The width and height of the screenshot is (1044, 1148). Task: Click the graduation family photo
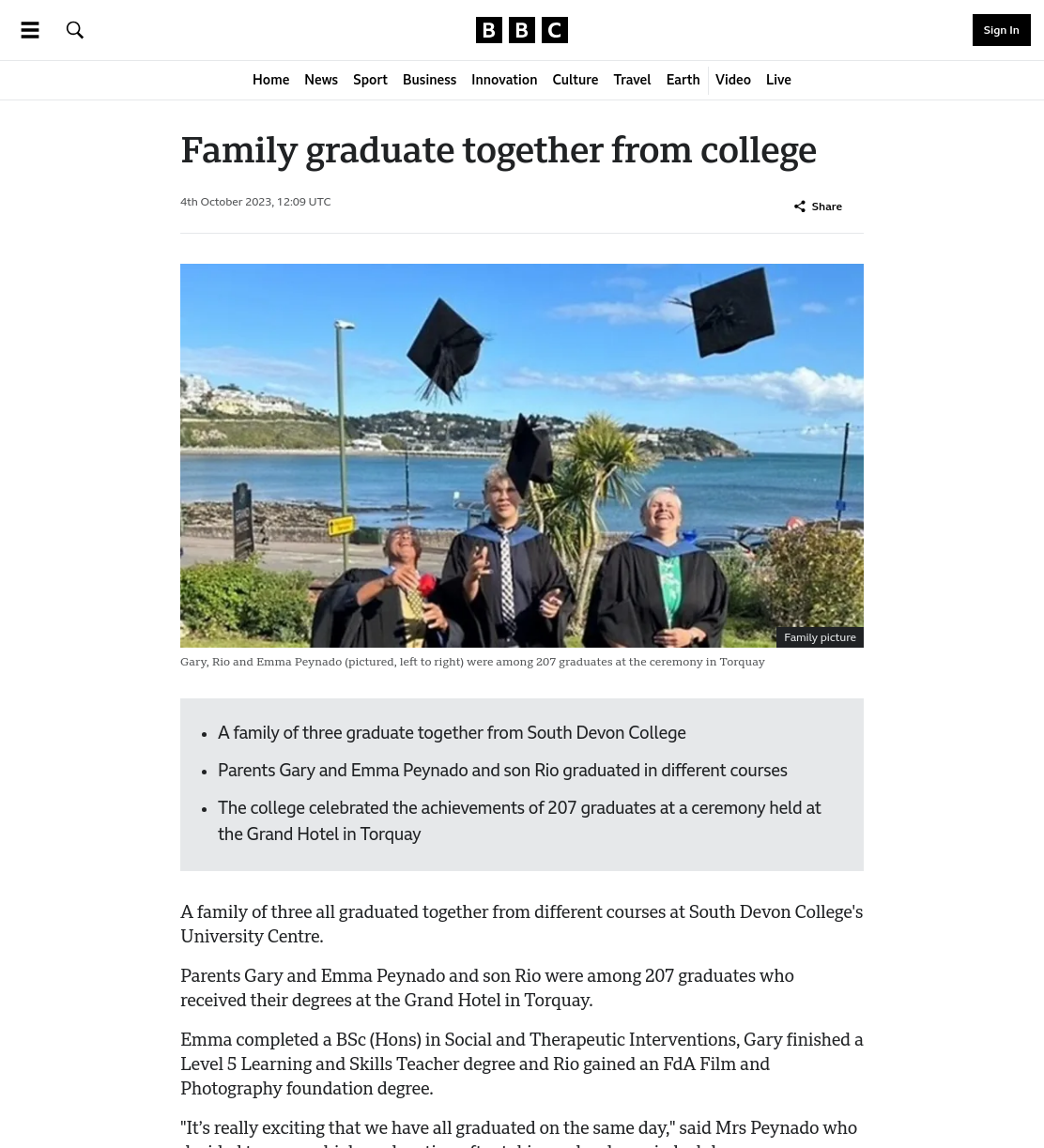pyautogui.click(x=522, y=455)
